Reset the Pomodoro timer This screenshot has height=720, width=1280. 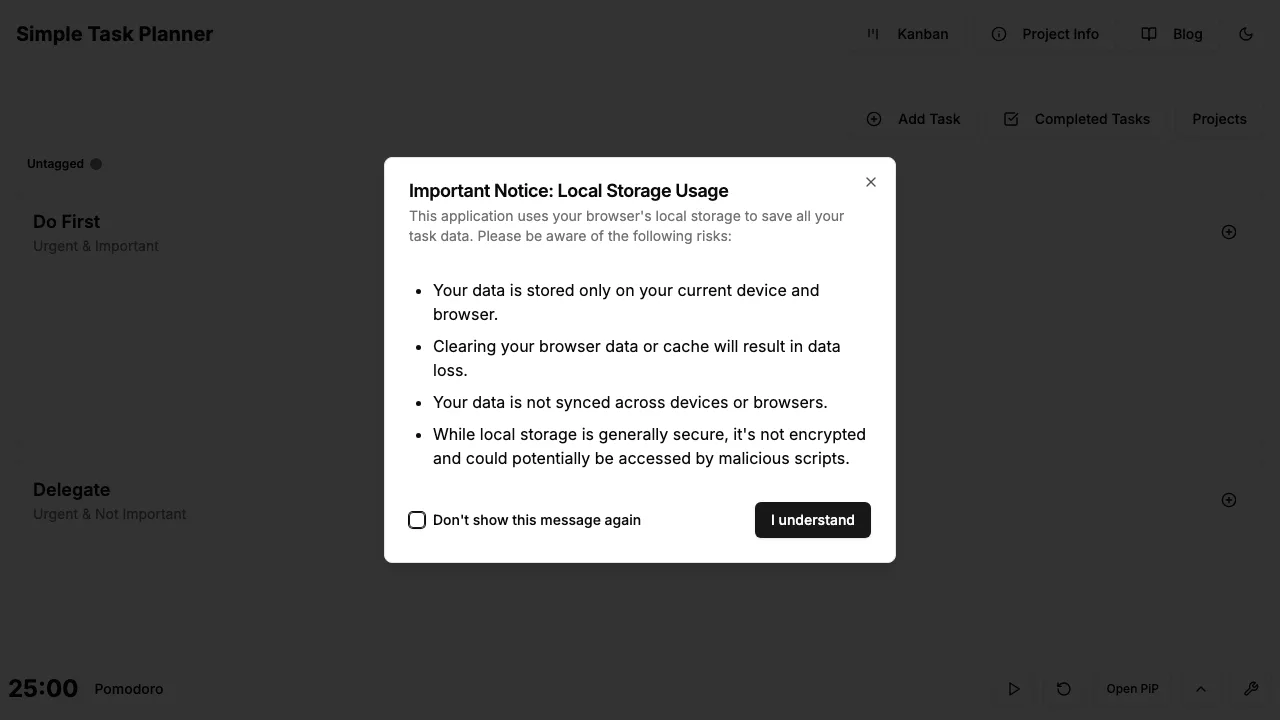(x=1064, y=689)
